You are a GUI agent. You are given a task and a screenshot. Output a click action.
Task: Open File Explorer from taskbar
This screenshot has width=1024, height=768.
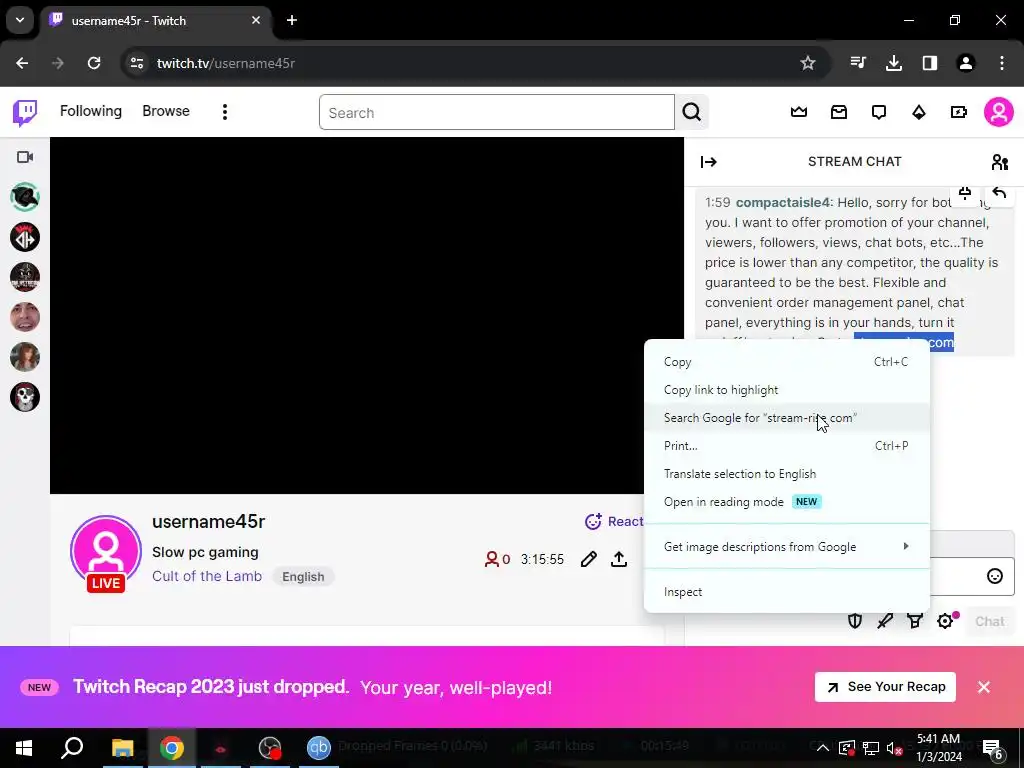tap(122, 748)
